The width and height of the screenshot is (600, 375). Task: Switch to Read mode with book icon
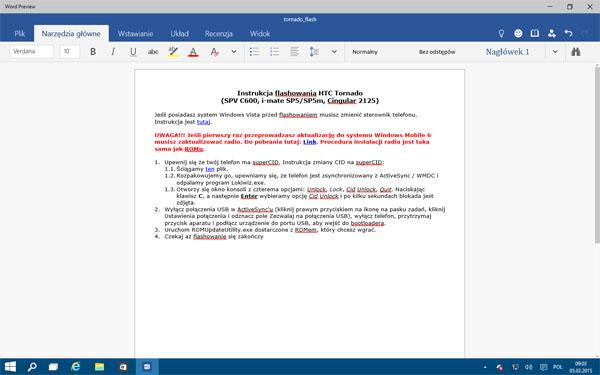[x=535, y=34]
